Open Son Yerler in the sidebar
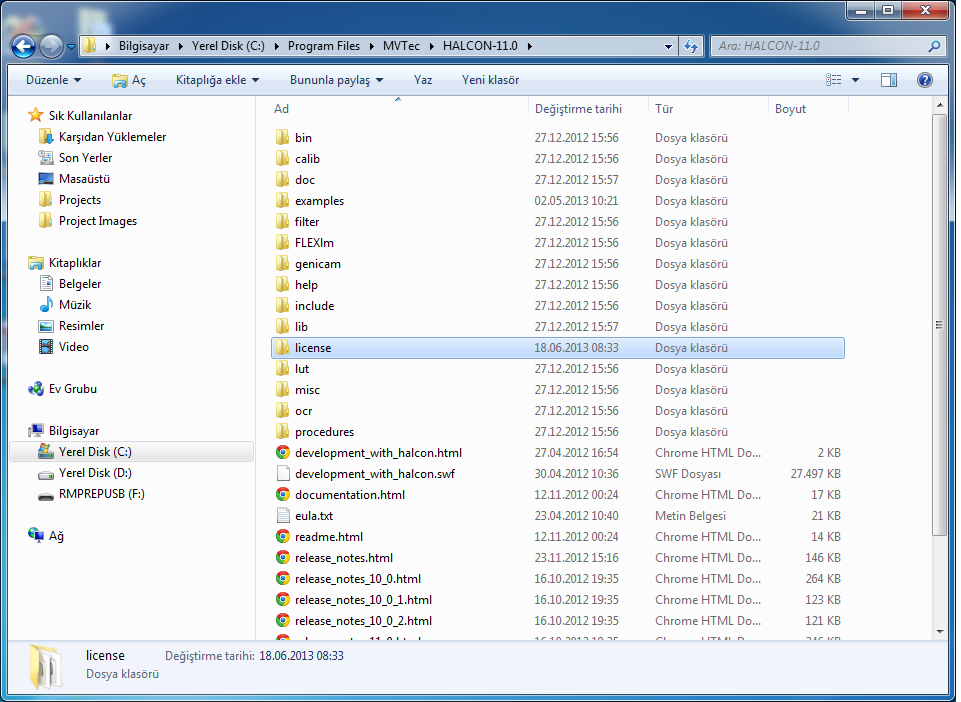 coord(85,158)
